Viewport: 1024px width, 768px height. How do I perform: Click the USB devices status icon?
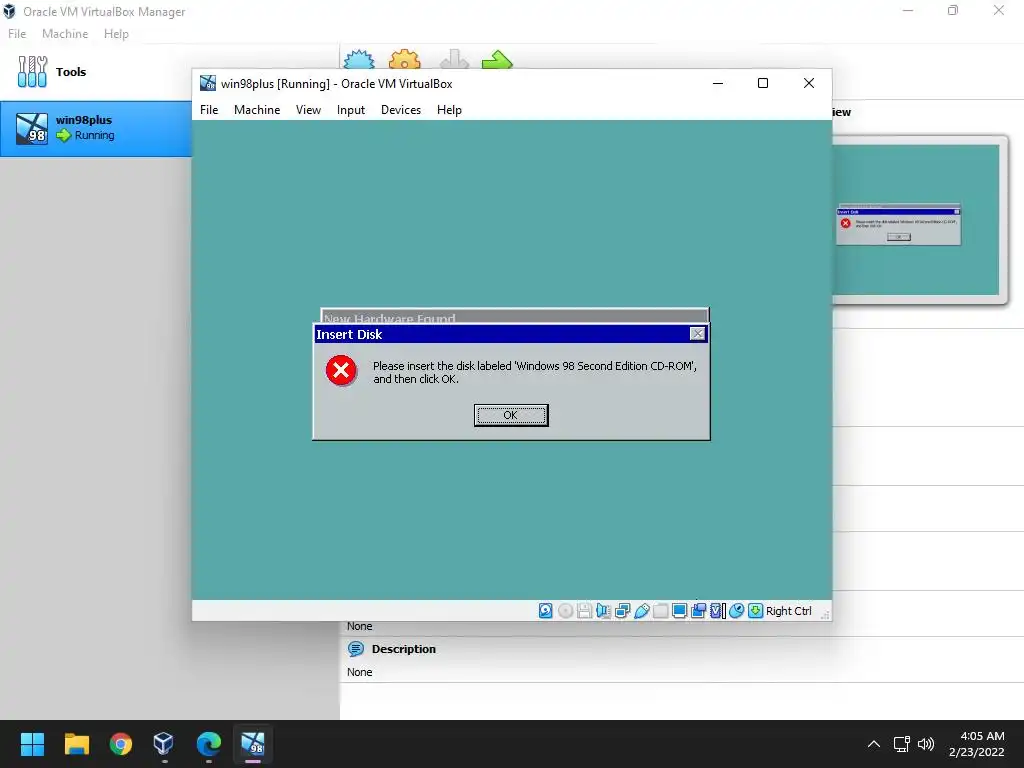coord(641,611)
